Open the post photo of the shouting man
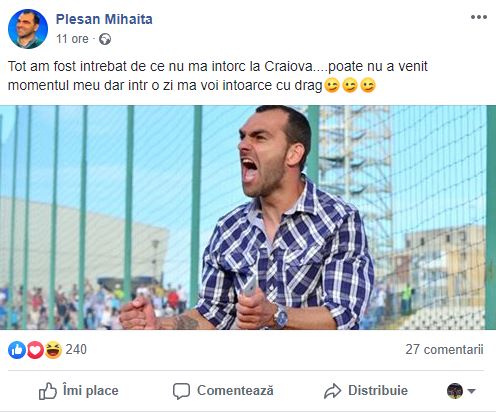Screen dimensions: 496x412 pyautogui.click(x=248, y=217)
